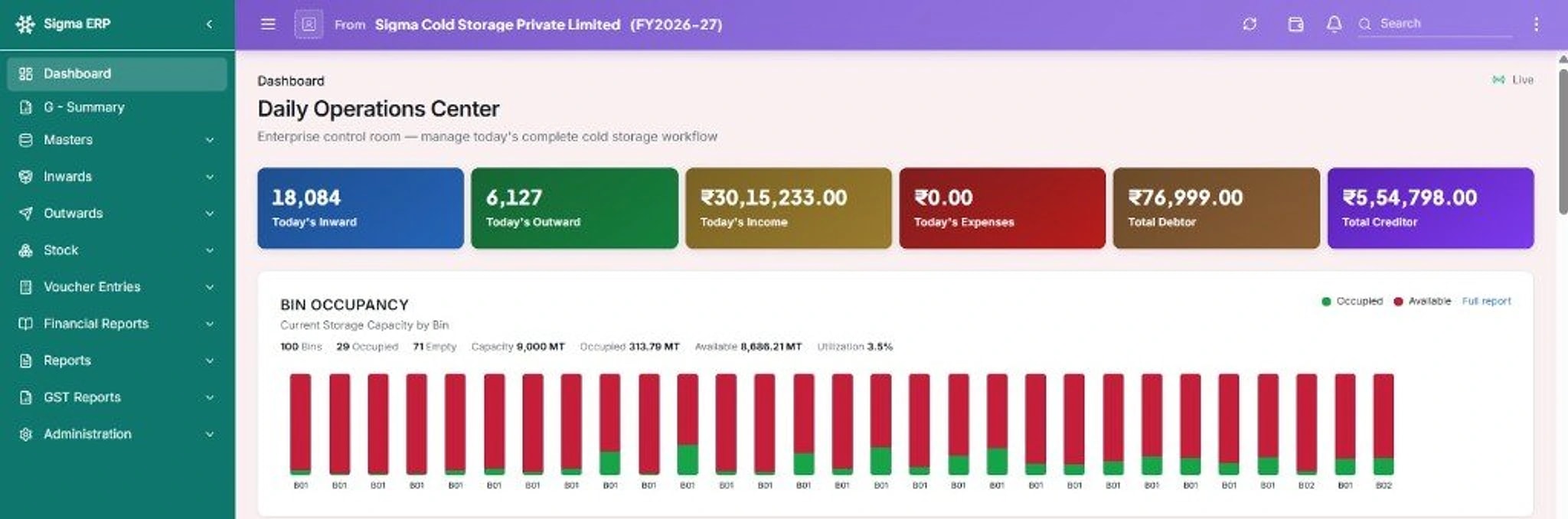Open the Today's Inward card
The width and height of the screenshot is (1568, 519).
(x=361, y=208)
